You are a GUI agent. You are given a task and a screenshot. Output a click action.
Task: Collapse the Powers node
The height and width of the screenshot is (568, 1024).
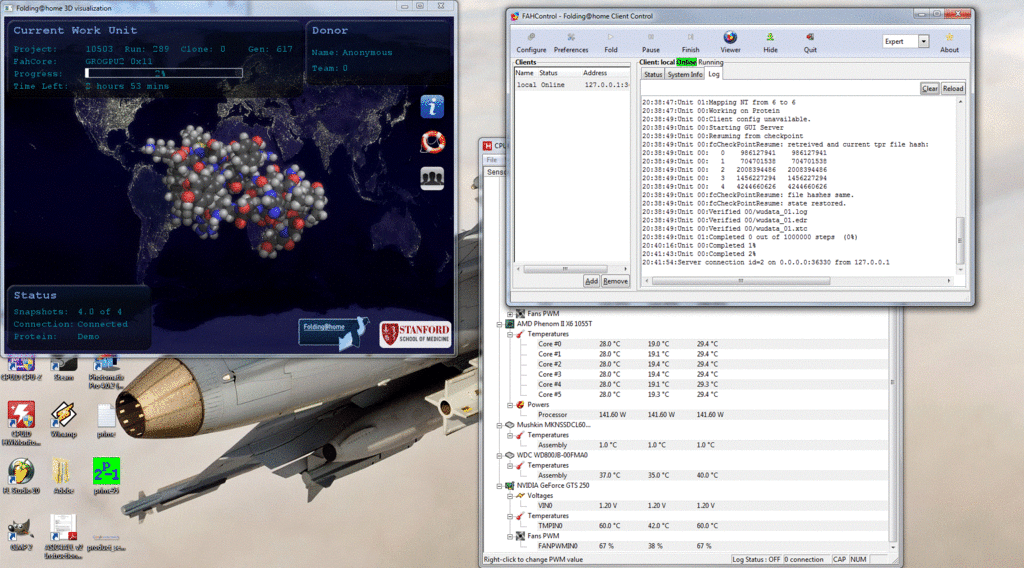510,405
